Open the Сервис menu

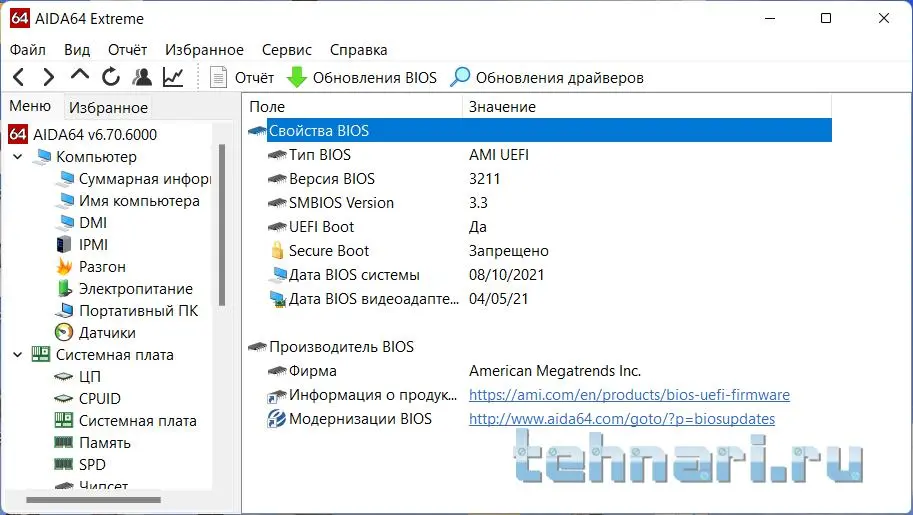286,50
